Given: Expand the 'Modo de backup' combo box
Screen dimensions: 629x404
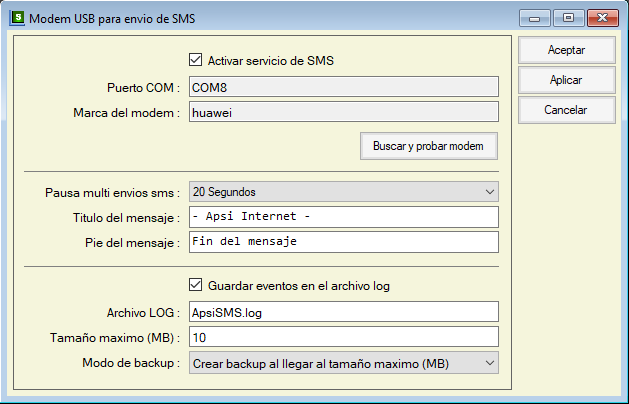Looking at the screenshot, I should (343, 362).
